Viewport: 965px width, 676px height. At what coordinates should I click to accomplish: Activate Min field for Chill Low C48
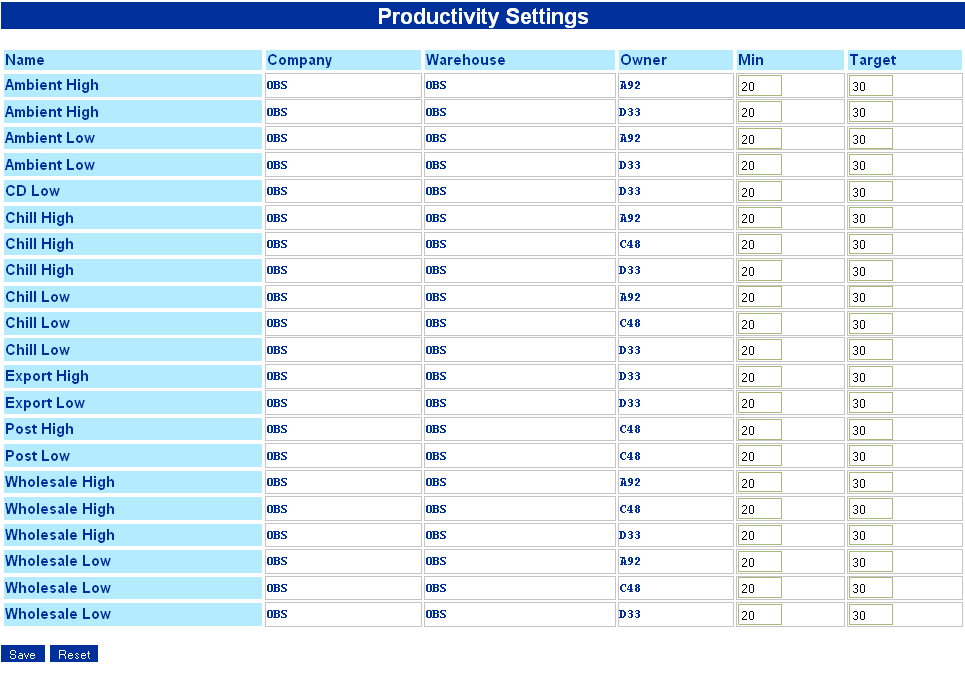pos(759,324)
